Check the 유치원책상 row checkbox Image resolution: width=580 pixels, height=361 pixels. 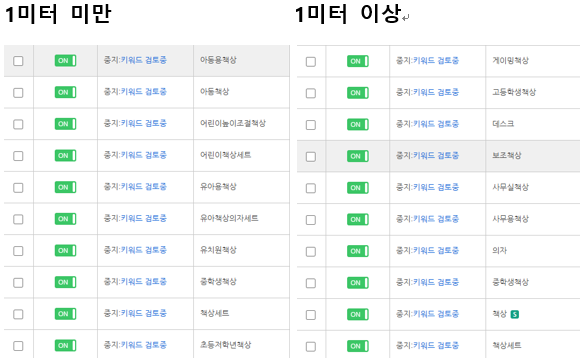pos(18,251)
